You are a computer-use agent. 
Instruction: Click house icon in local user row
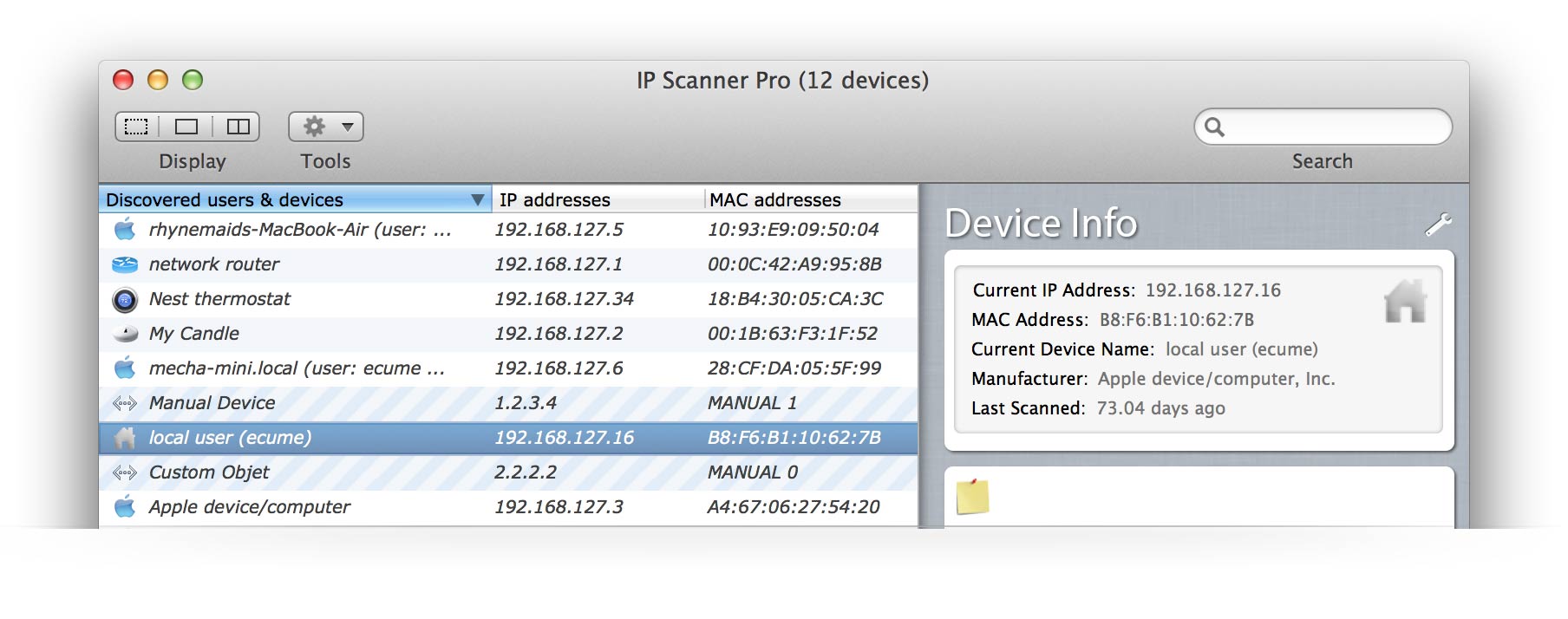(x=125, y=438)
